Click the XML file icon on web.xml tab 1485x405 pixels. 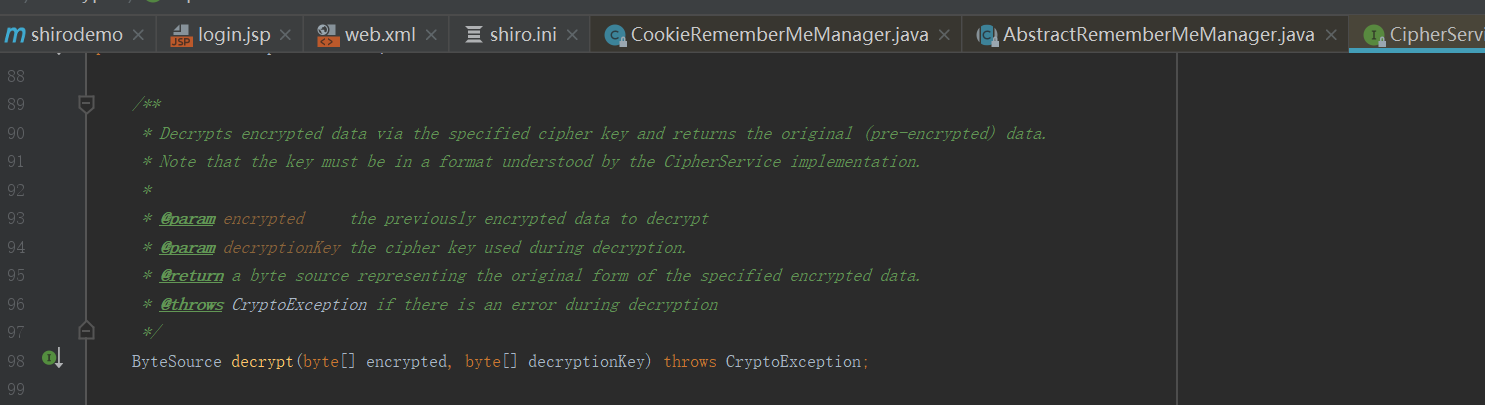tap(328, 36)
